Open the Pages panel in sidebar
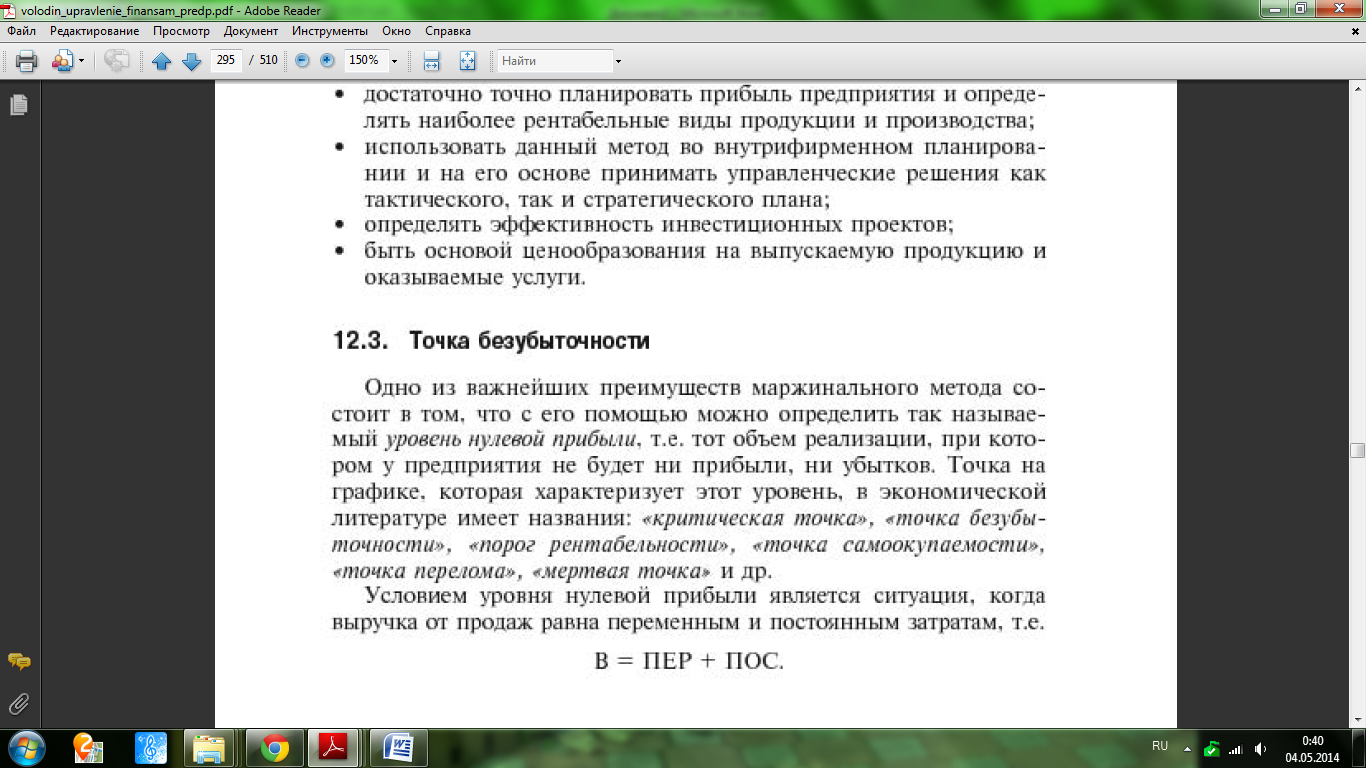The height and width of the screenshot is (768, 1366). tap(18, 104)
